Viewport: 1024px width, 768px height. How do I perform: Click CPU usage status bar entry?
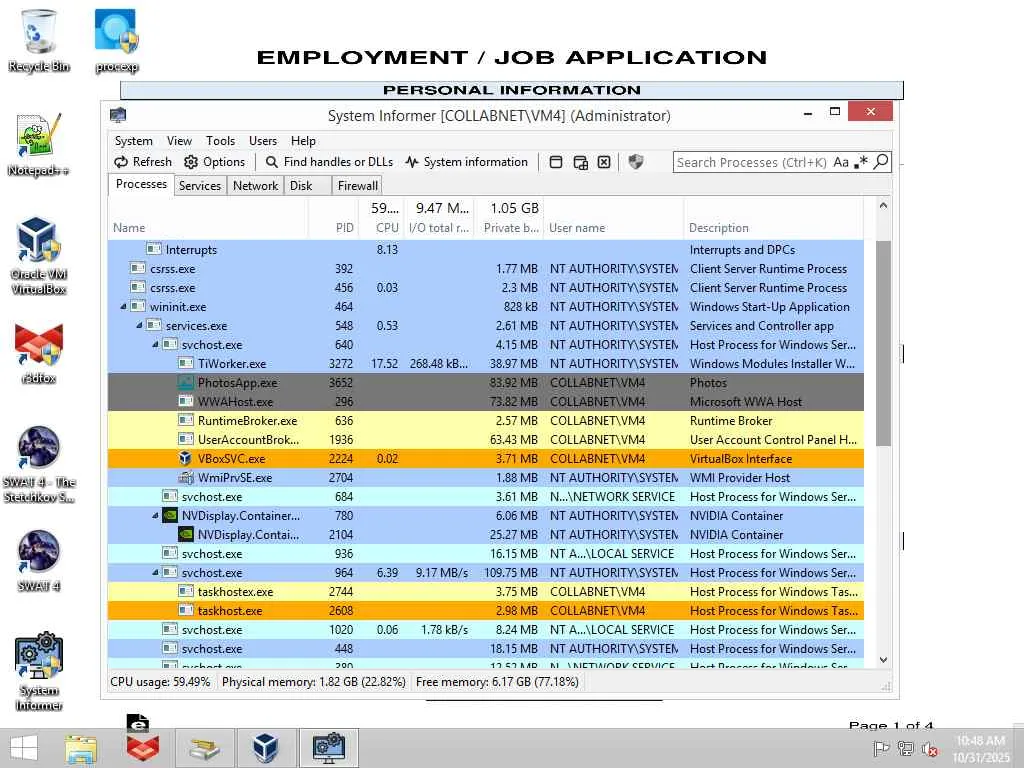[161, 682]
